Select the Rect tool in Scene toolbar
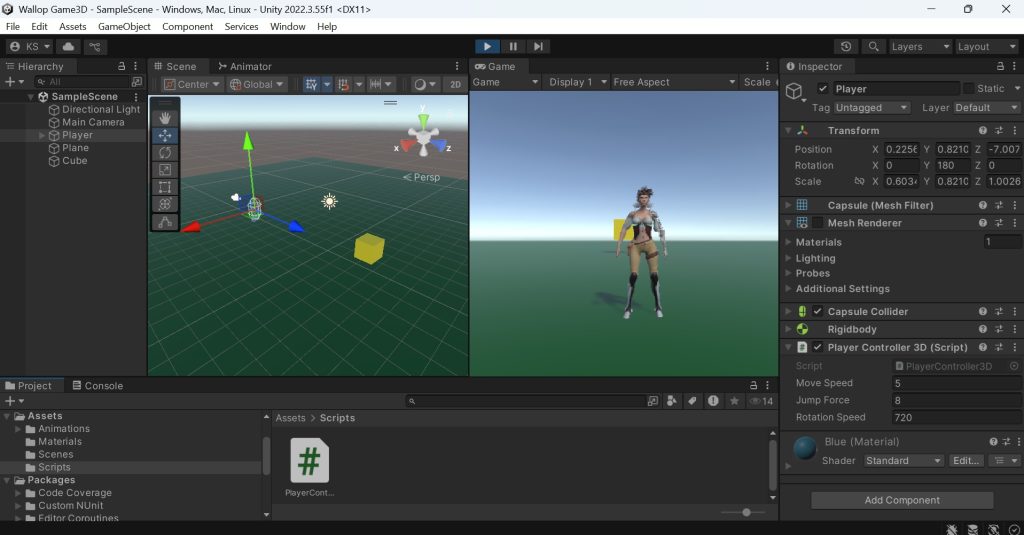Viewport: 1024px width, 535px height. 165,187
